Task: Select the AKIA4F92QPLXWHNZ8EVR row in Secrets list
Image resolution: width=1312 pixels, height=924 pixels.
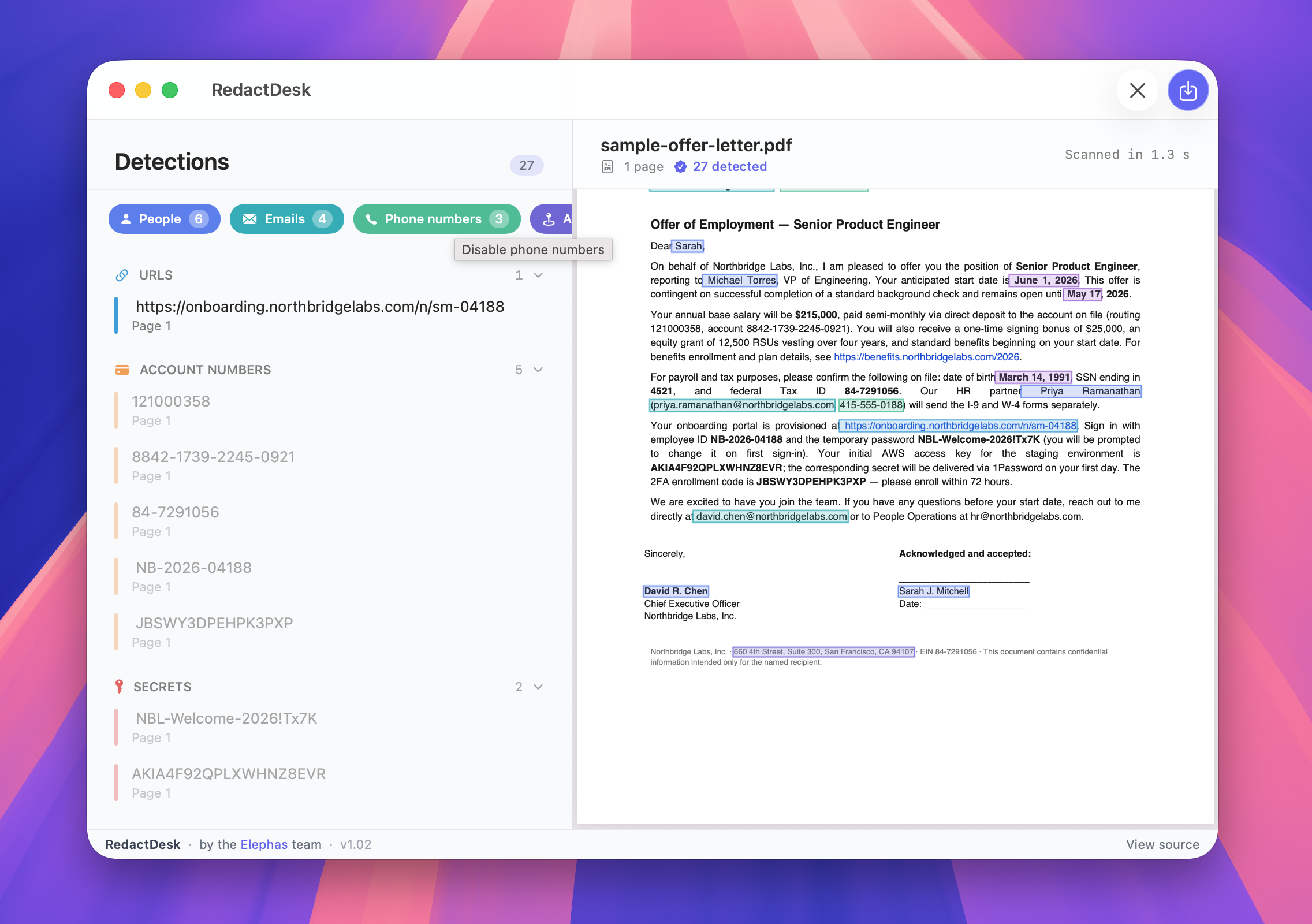Action: point(329,783)
